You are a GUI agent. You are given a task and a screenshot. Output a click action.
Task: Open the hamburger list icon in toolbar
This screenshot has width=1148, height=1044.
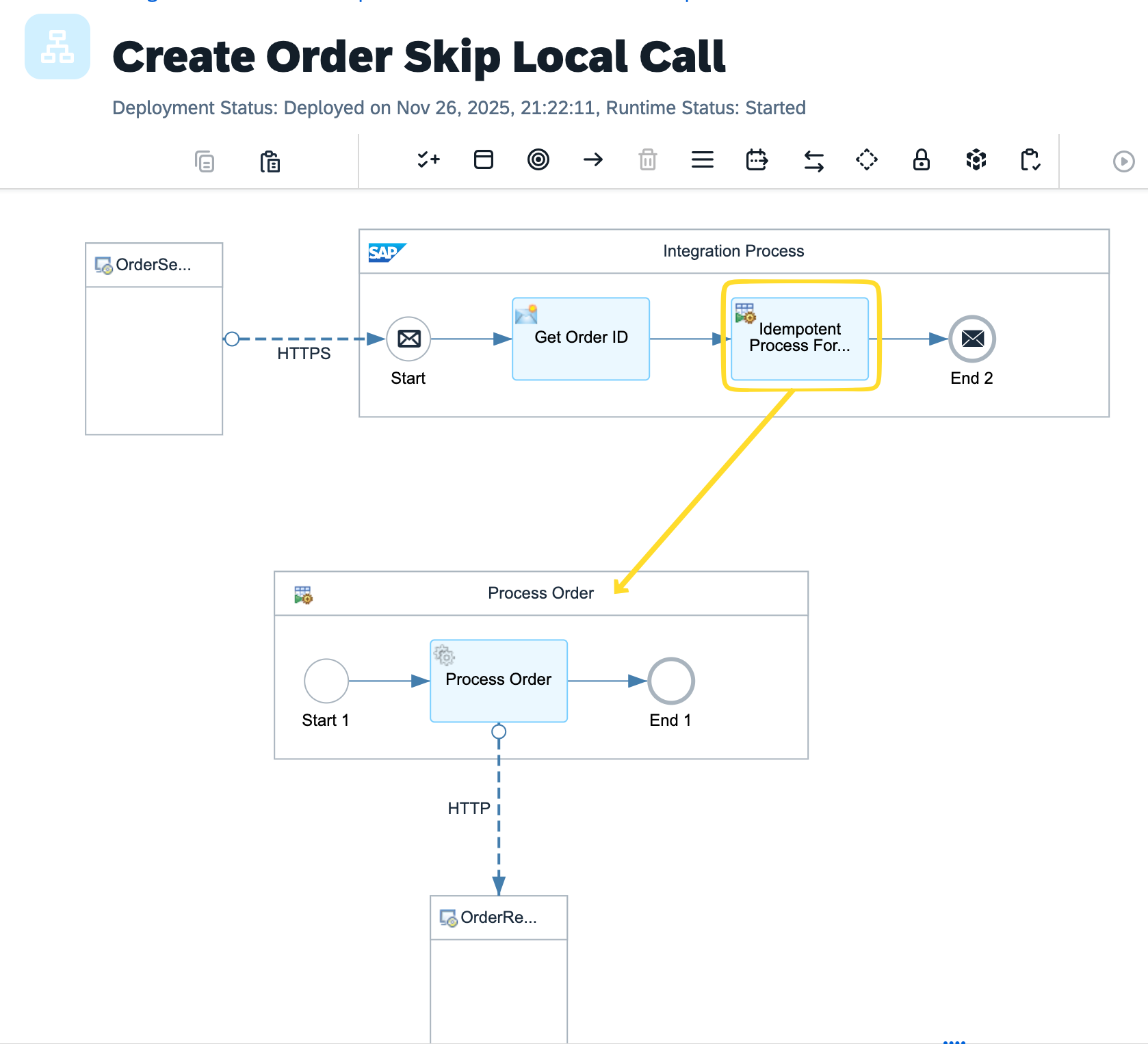pyautogui.click(x=703, y=160)
